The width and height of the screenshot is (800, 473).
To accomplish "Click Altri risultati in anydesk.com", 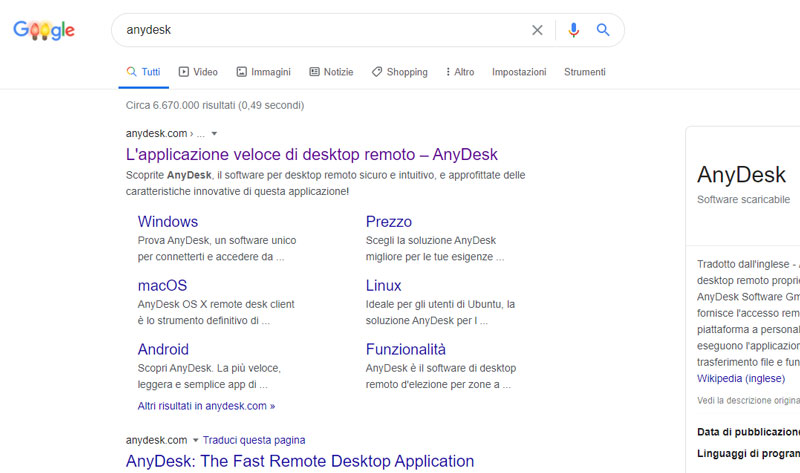I will [x=206, y=406].
